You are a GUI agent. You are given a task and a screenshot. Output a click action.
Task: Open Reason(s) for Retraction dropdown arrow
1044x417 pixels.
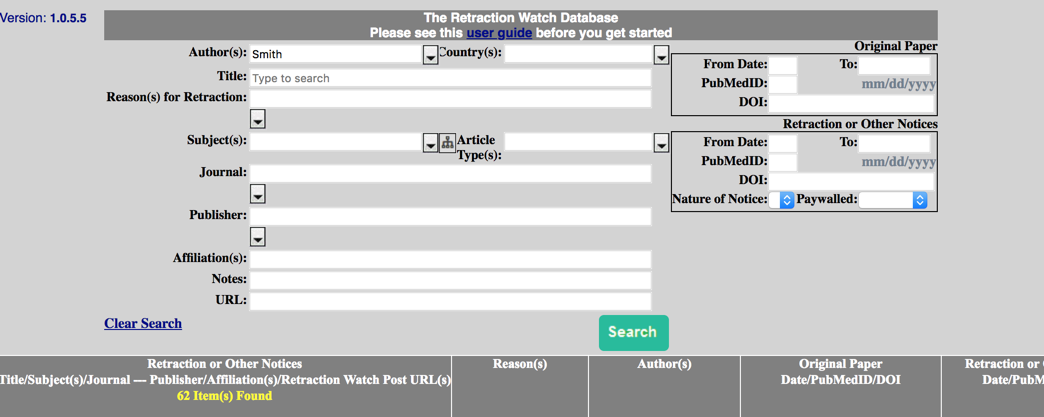tap(257, 120)
